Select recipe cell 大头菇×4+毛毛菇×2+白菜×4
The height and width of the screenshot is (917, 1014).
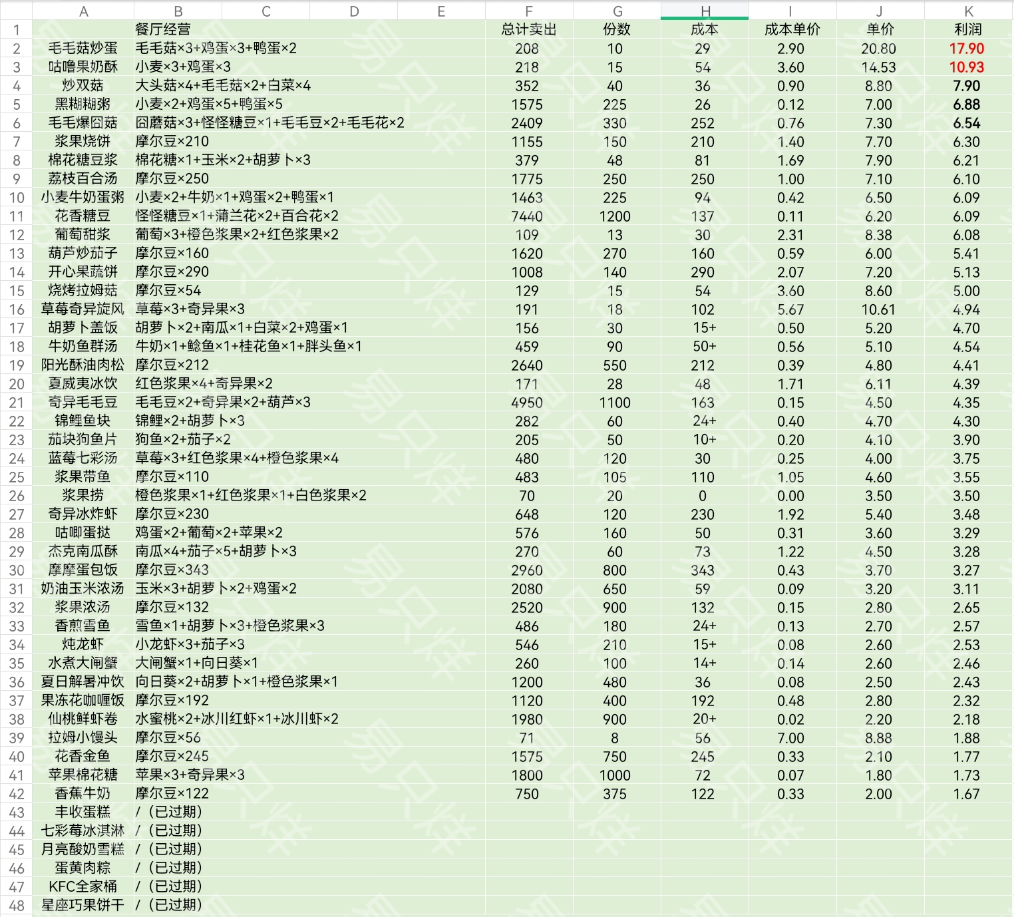[x=223, y=86]
